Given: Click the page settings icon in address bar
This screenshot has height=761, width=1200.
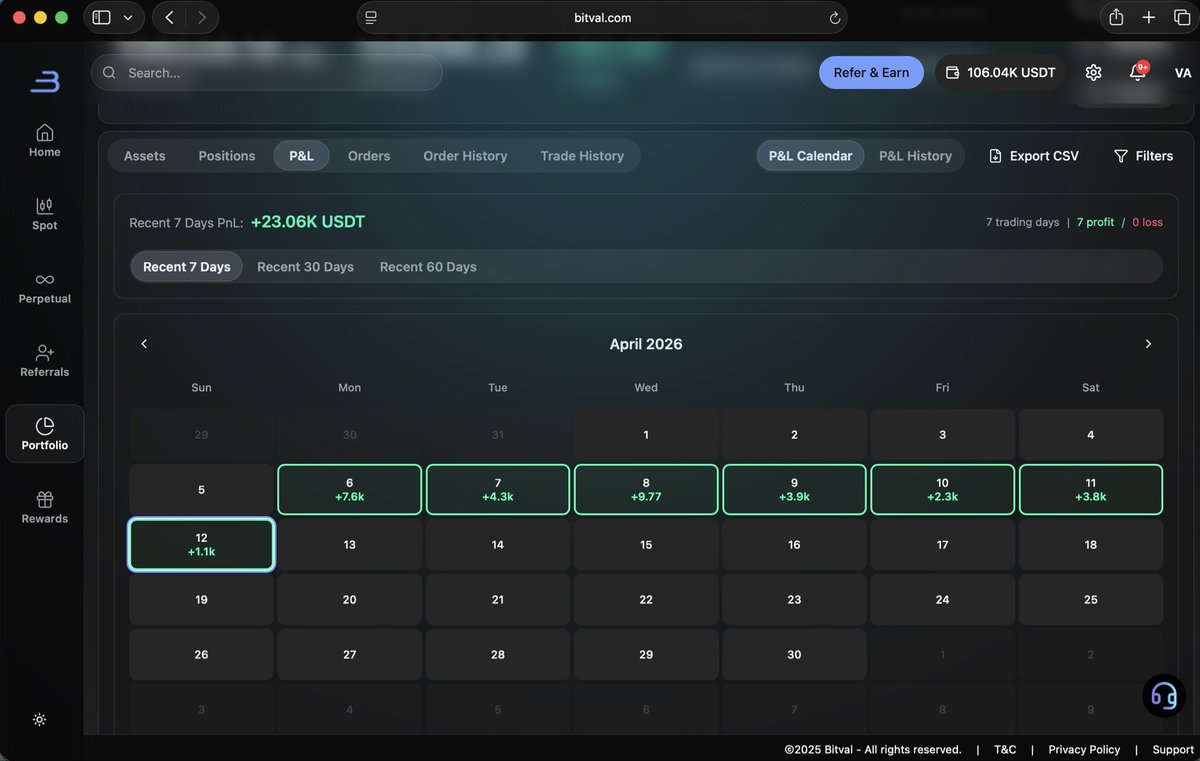Looking at the screenshot, I should point(371,18).
